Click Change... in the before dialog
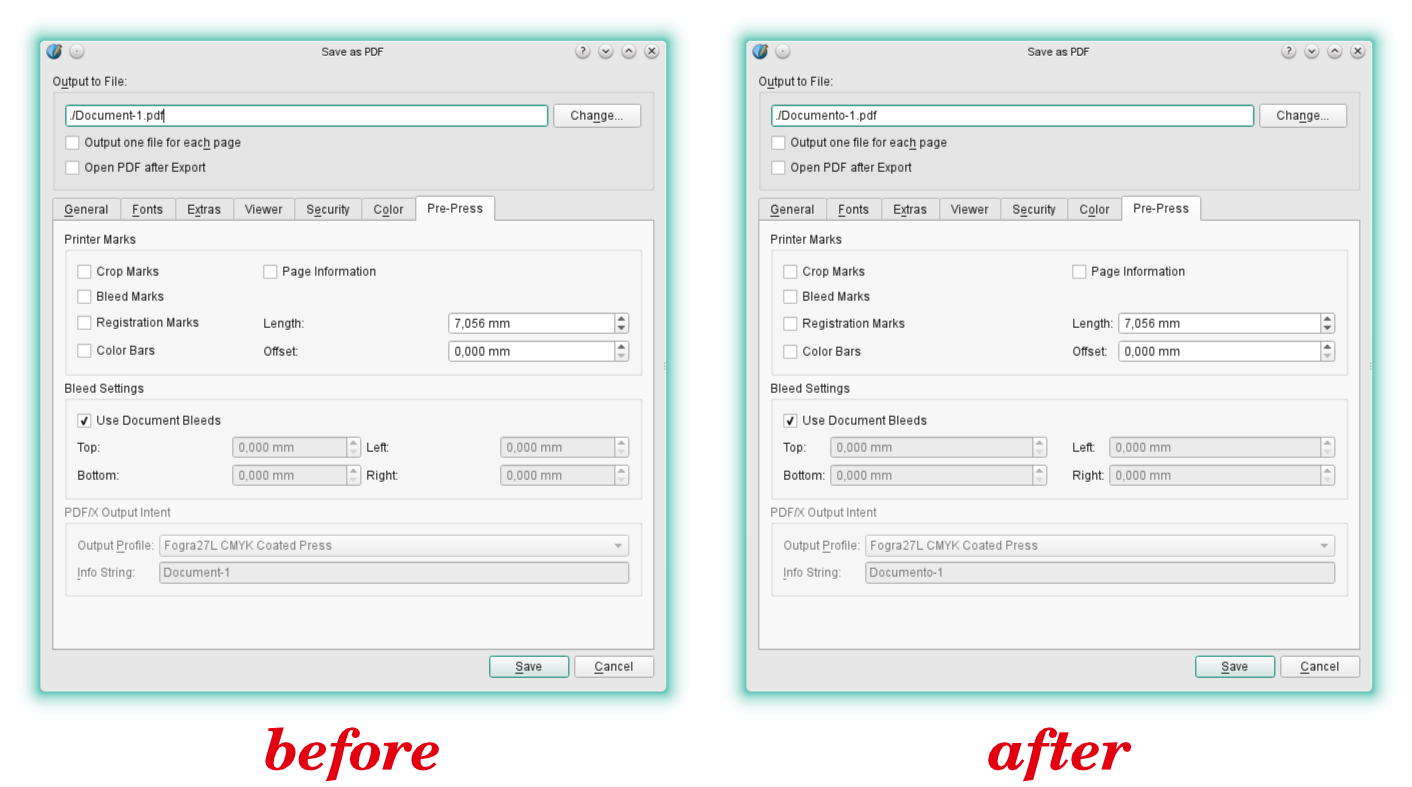 [x=597, y=116]
